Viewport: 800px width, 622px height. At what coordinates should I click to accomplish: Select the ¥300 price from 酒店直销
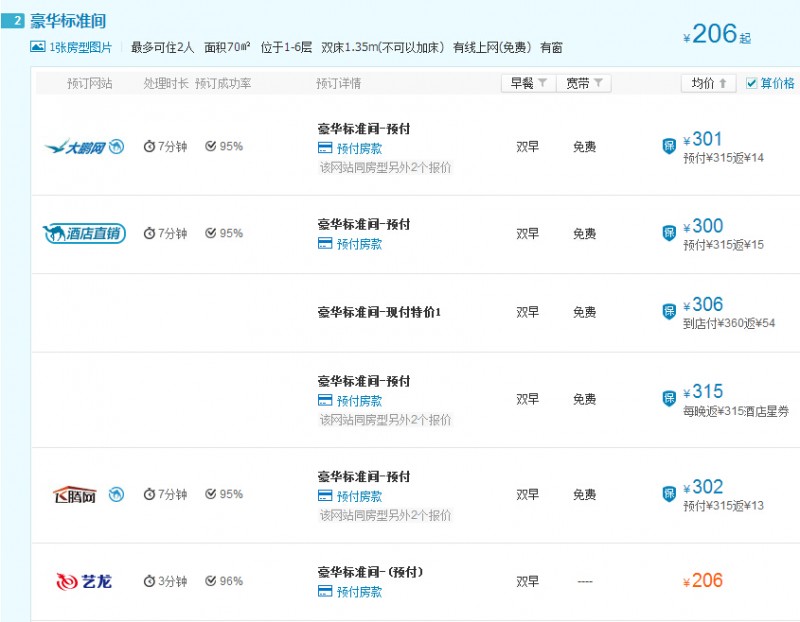(x=703, y=226)
